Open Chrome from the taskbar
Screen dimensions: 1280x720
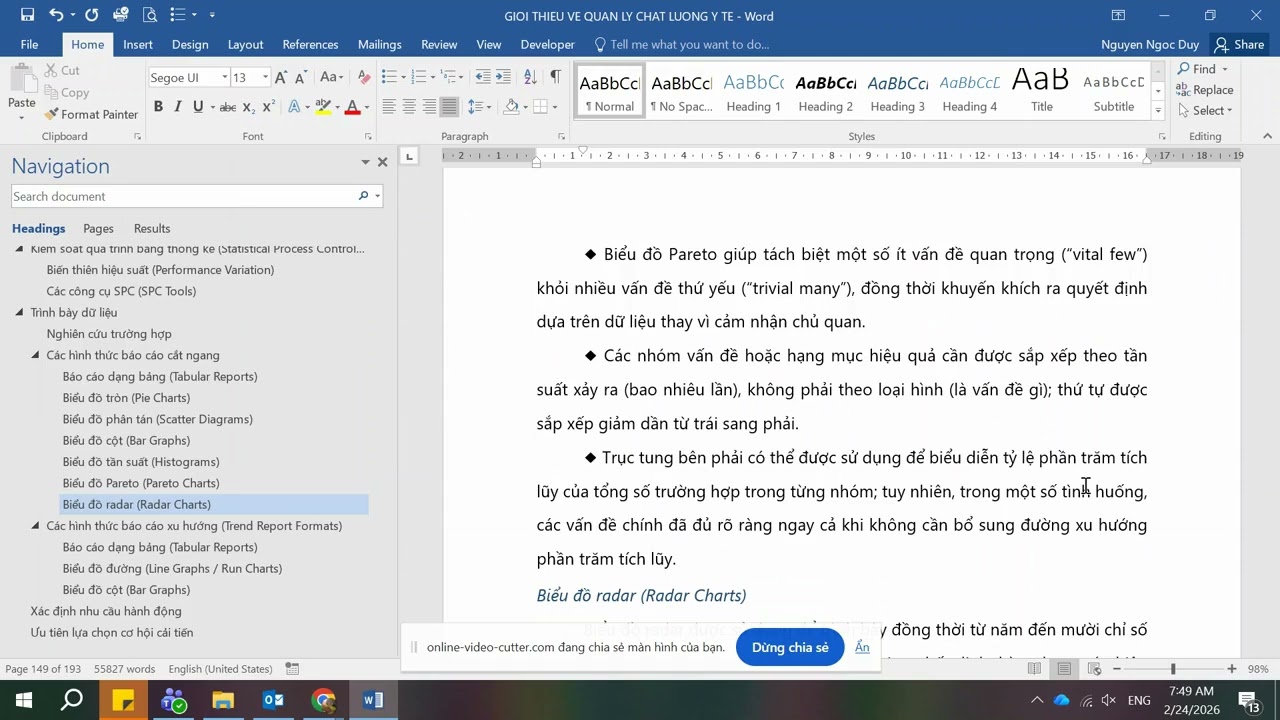(x=323, y=700)
